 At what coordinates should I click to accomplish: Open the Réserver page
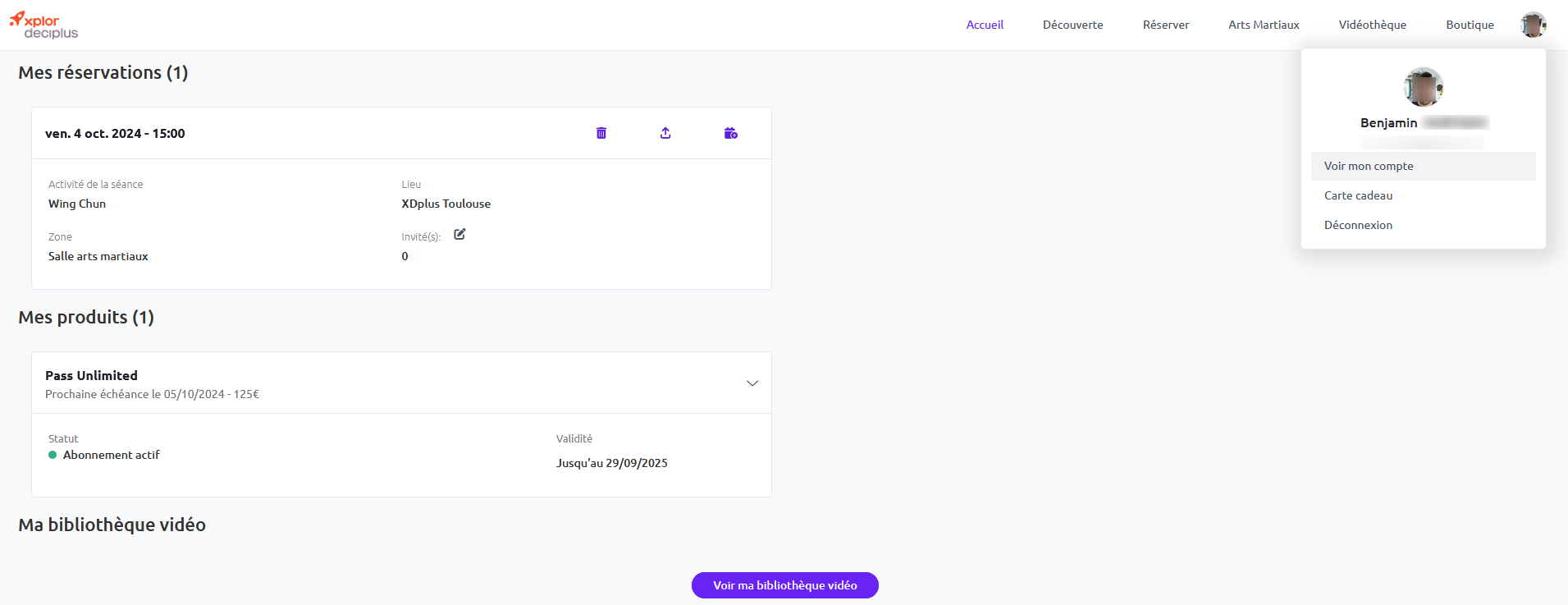pyautogui.click(x=1165, y=25)
